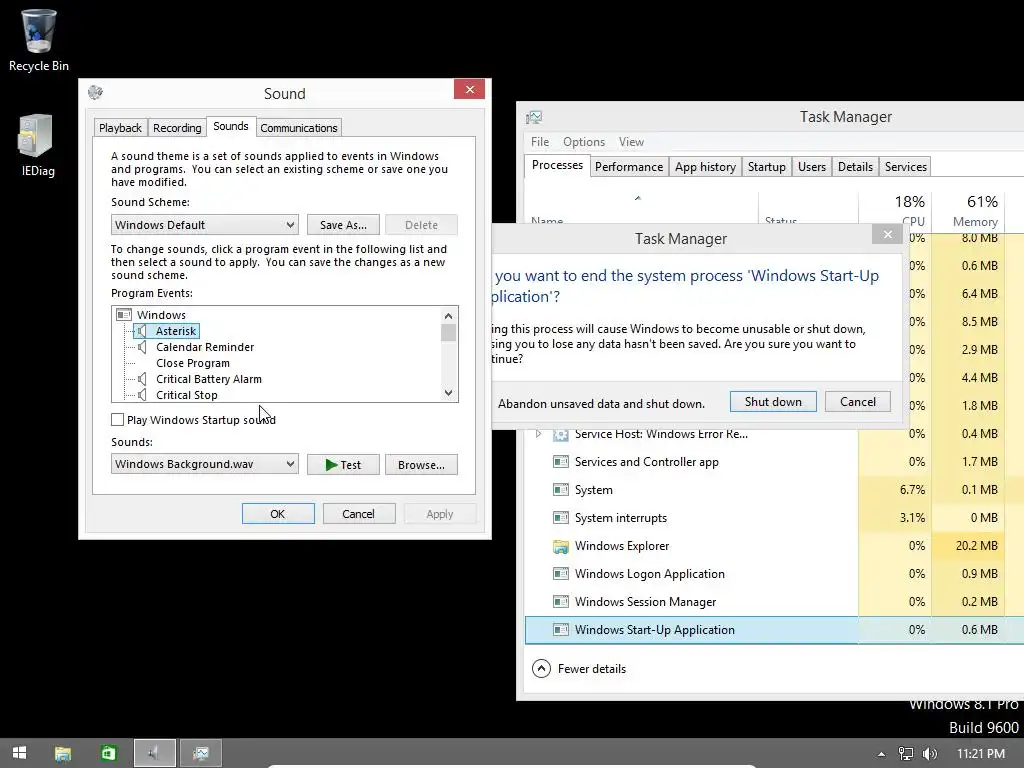Open the Start menu from the taskbar
Viewport: 1024px width, 768px height.
(x=20, y=753)
